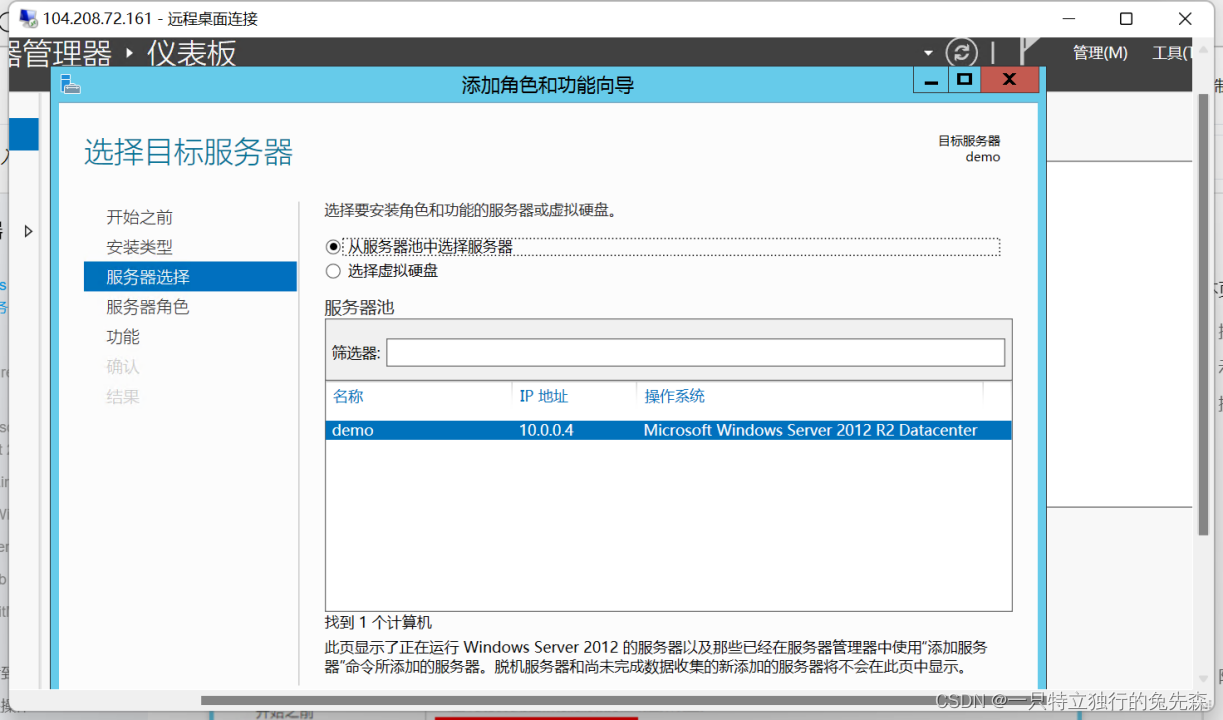The height and width of the screenshot is (720, 1223).
Task: Go to 开始之前 wizard step
Action: click(x=140, y=217)
